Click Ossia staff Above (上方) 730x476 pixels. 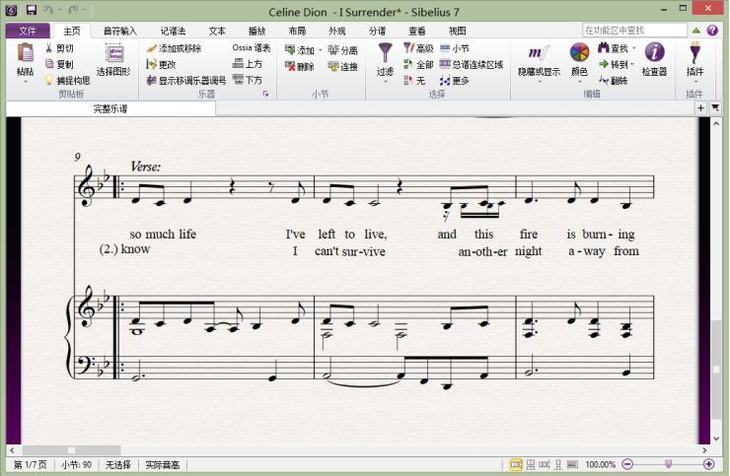[247, 63]
